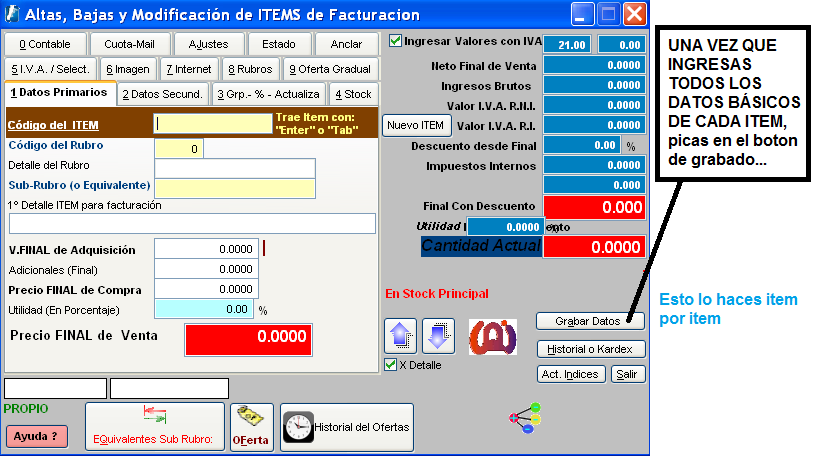Click the Código del ITEM underlined label
The height and width of the screenshot is (456, 816).
[53, 125]
